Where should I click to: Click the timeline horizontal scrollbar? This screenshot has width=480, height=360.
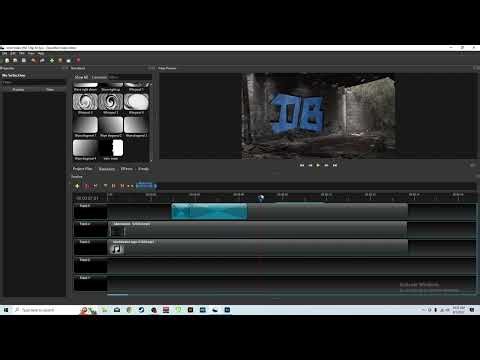117,295
